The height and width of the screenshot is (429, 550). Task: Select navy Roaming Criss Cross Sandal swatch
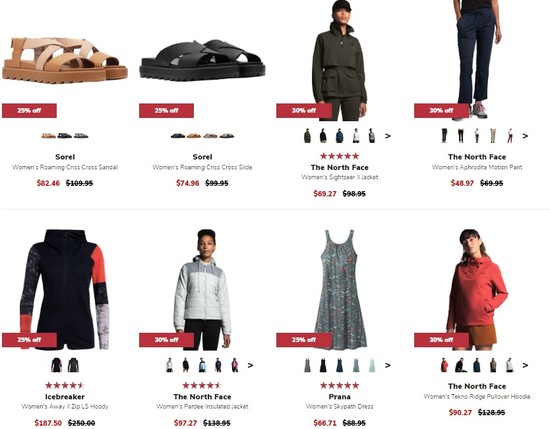pyautogui.click(x=65, y=136)
